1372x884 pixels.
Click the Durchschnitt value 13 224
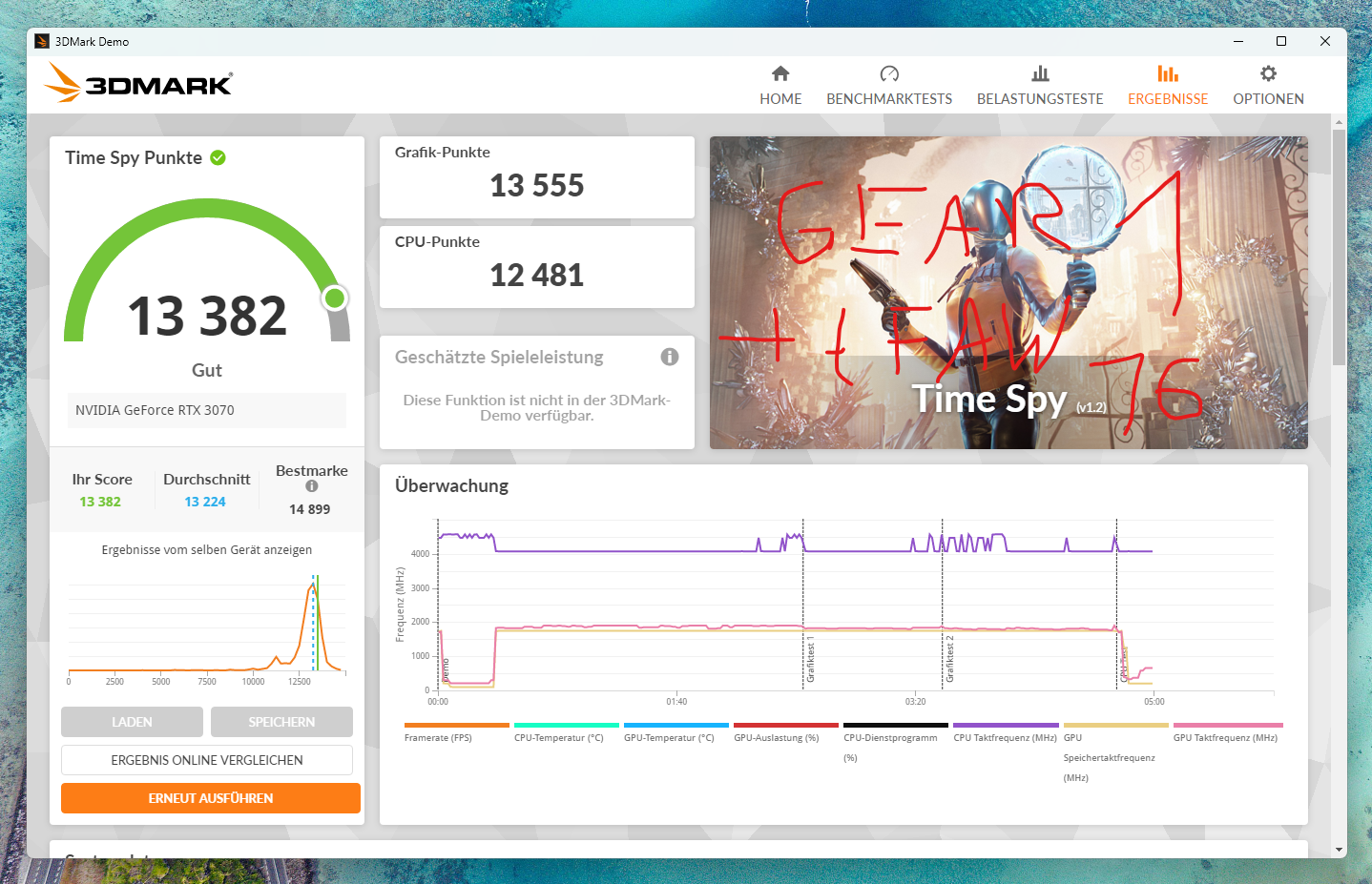pos(205,502)
